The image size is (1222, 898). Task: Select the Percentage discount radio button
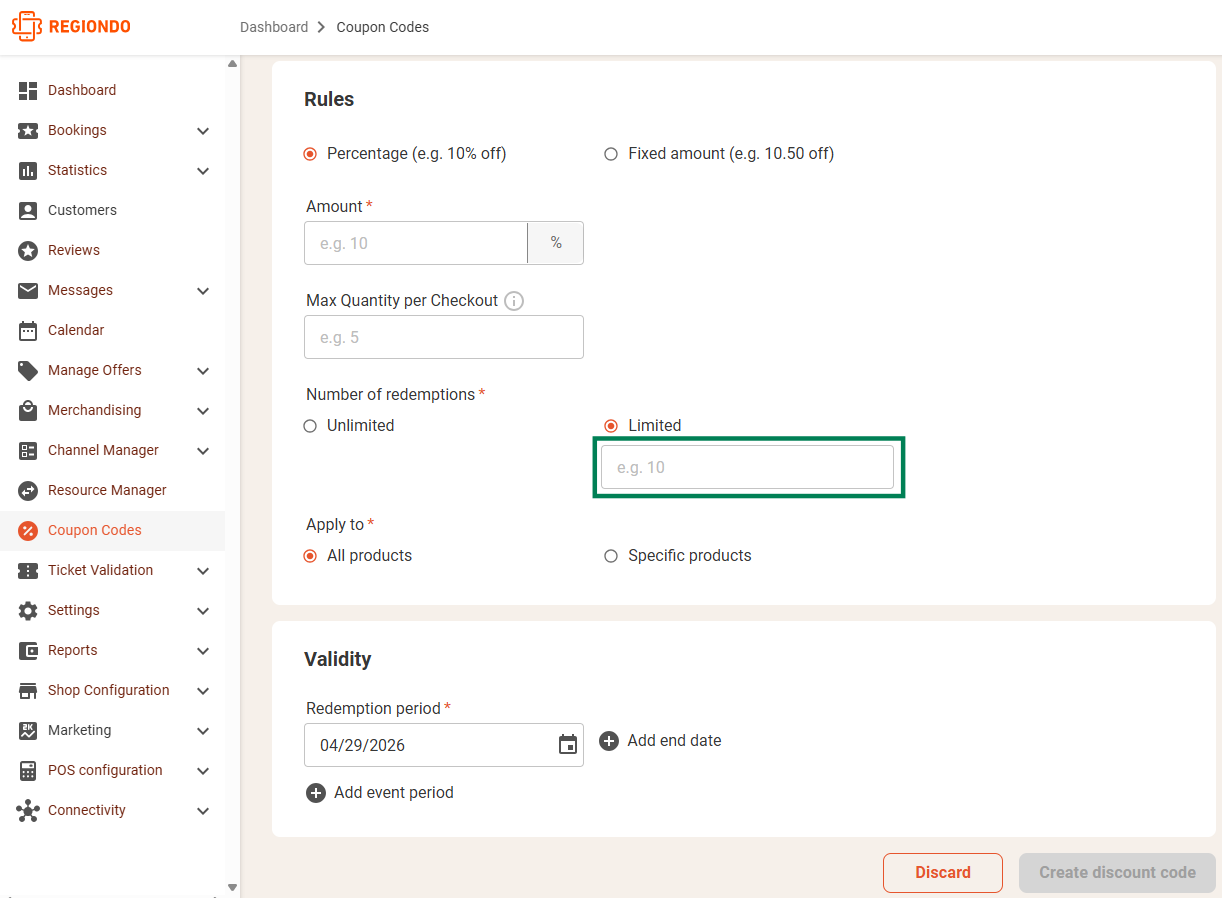point(310,154)
